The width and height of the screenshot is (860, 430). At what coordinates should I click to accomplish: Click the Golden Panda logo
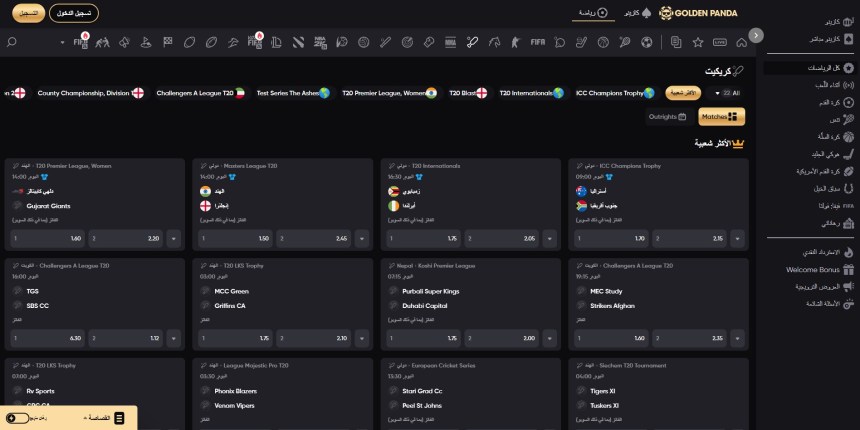pos(698,13)
